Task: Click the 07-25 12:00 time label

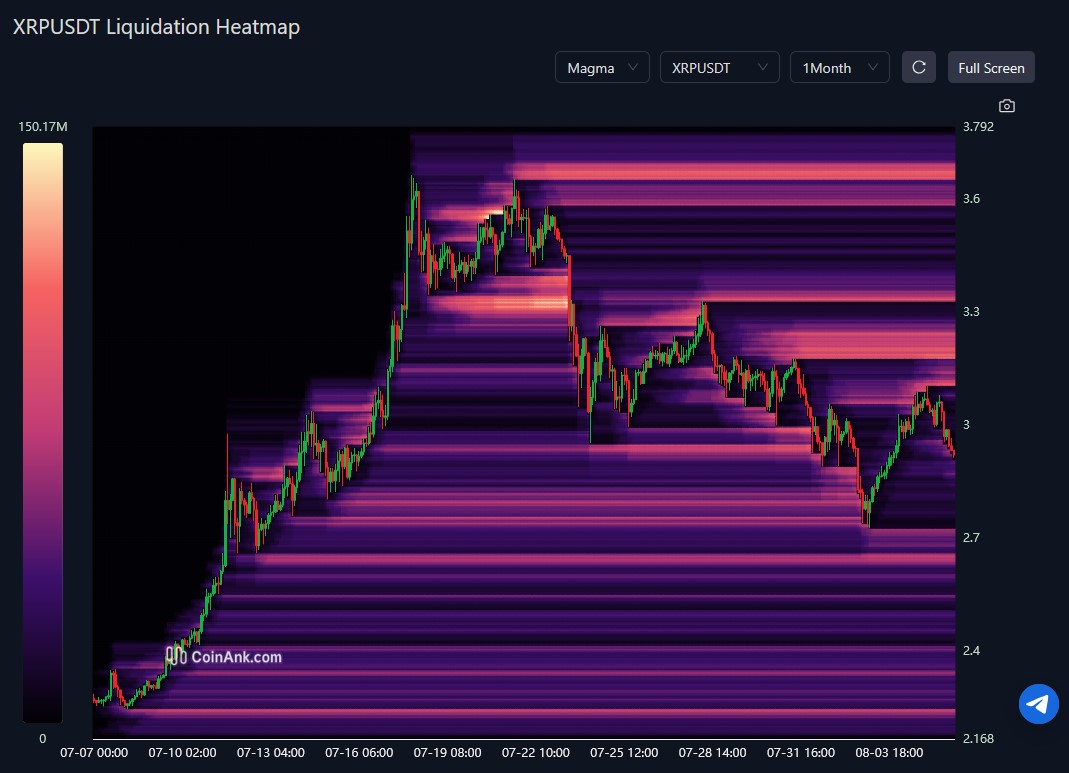Action: [x=624, y=753]
